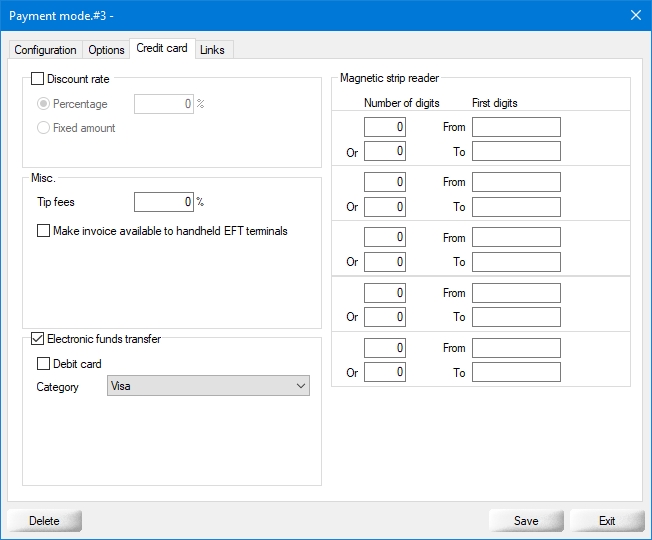Uncheck Electronic funds transfer checkbox
Screen dimensions: 652x540
click(x=38, y=339)
